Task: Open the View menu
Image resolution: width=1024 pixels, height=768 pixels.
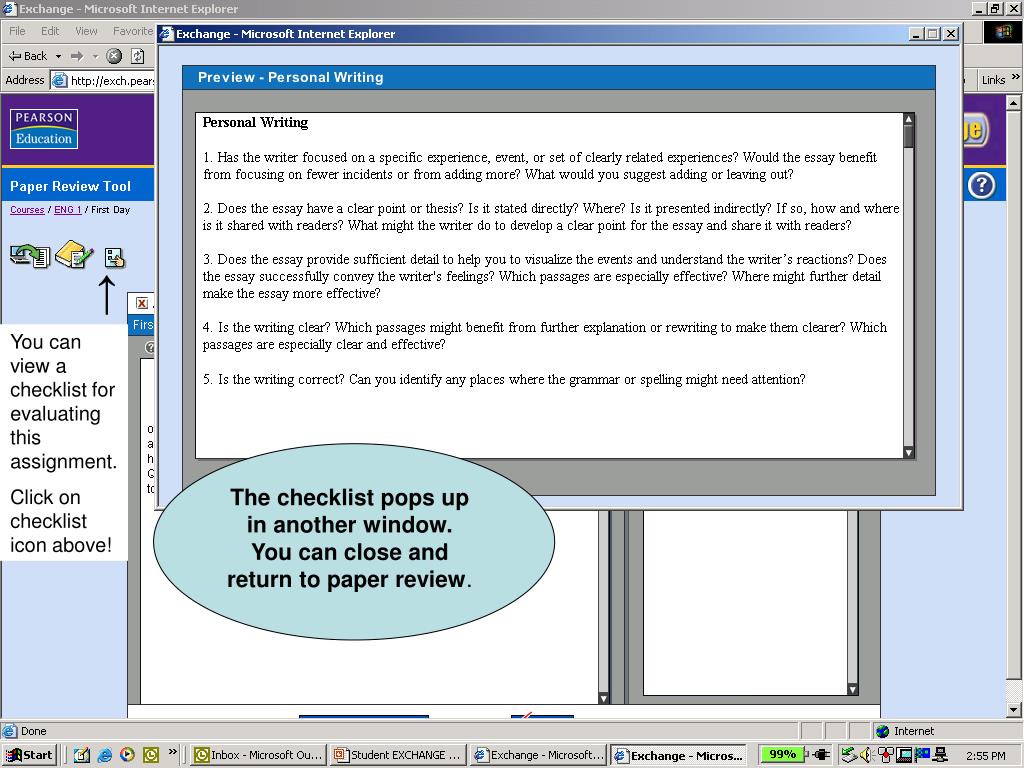Action: click(86, 31)
